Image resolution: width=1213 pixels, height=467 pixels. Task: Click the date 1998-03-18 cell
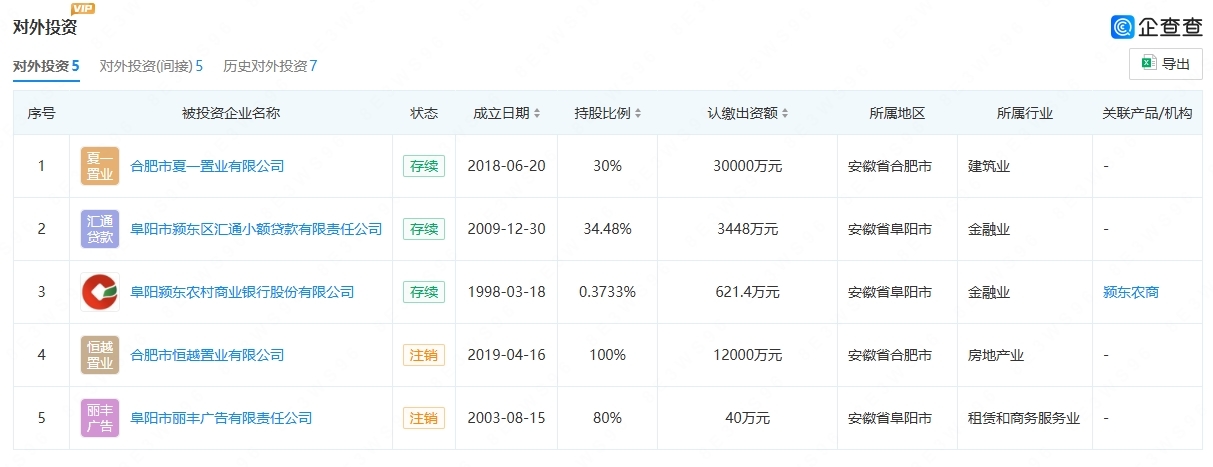click(507, 292)
